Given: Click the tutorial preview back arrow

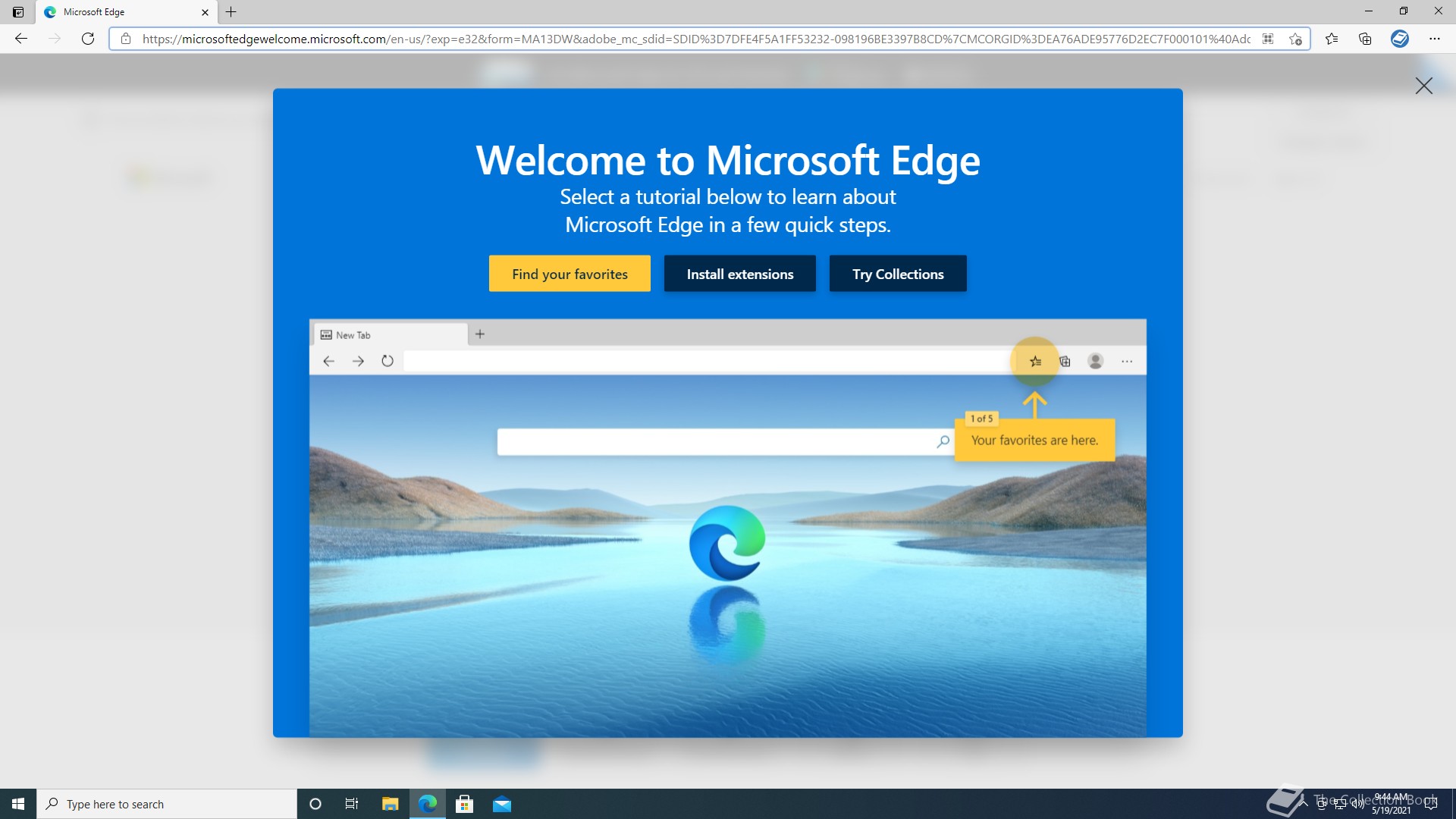Looking at the screenshot, I should (328, 362).
